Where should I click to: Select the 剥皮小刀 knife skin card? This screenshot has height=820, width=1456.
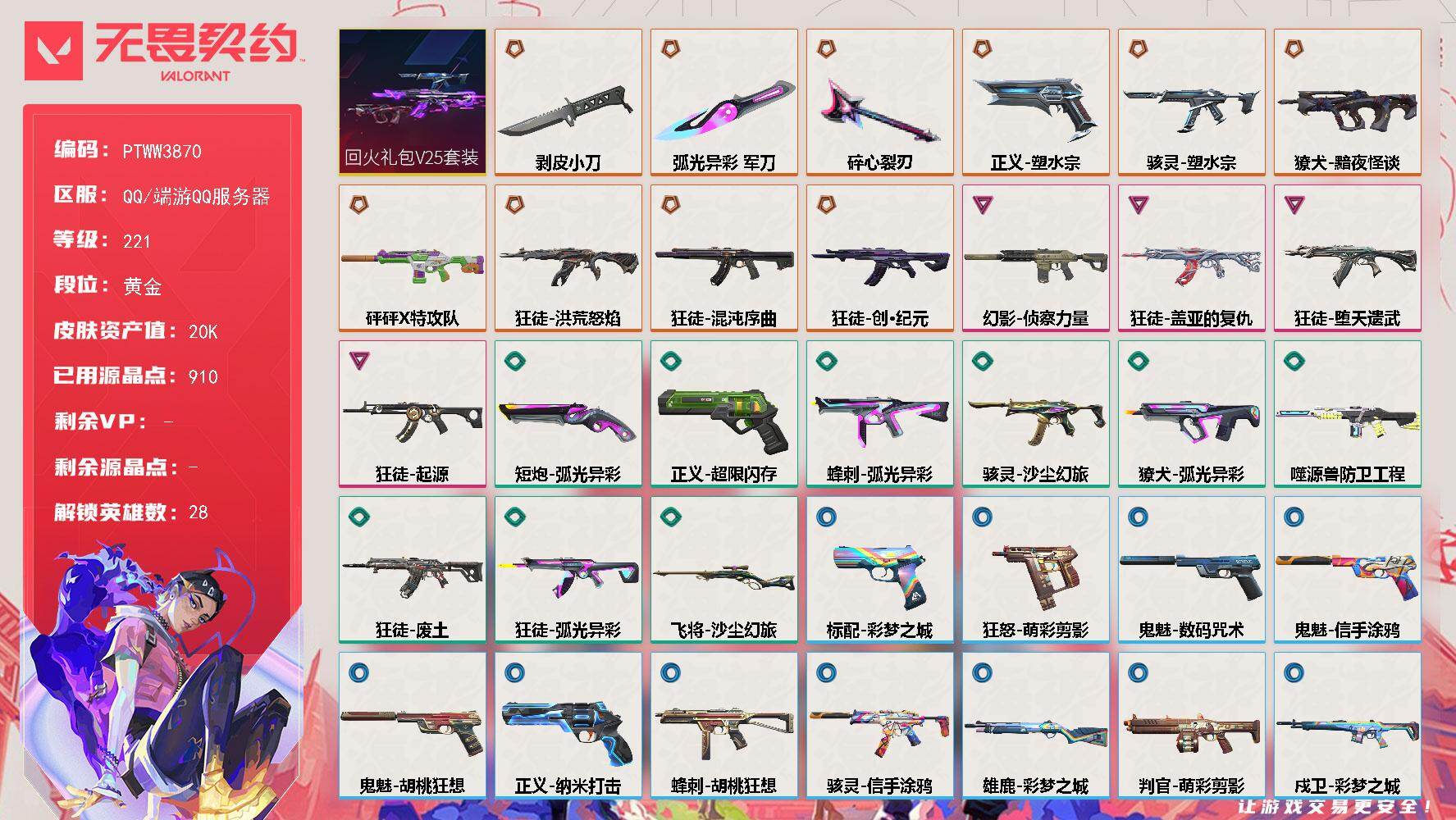pyautogui.click(x=568, y=102)
